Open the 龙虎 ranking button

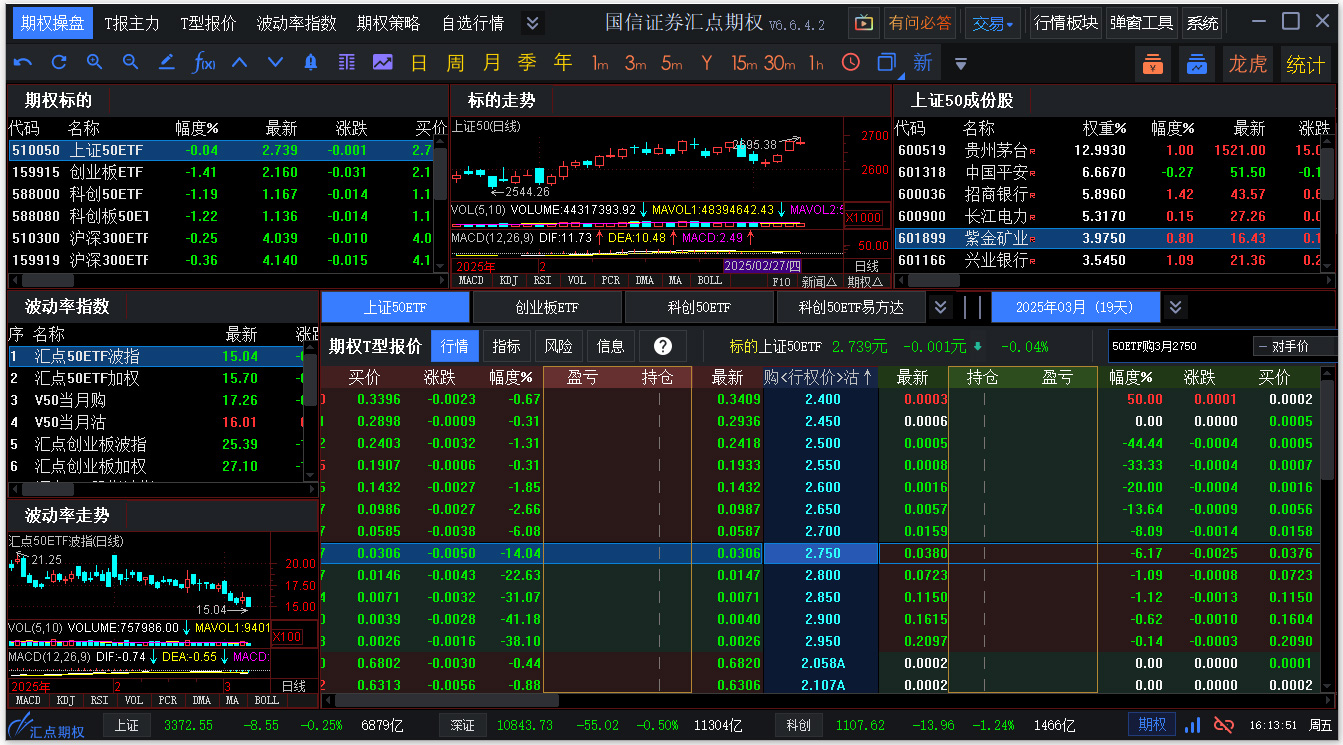click(1247, 64)
